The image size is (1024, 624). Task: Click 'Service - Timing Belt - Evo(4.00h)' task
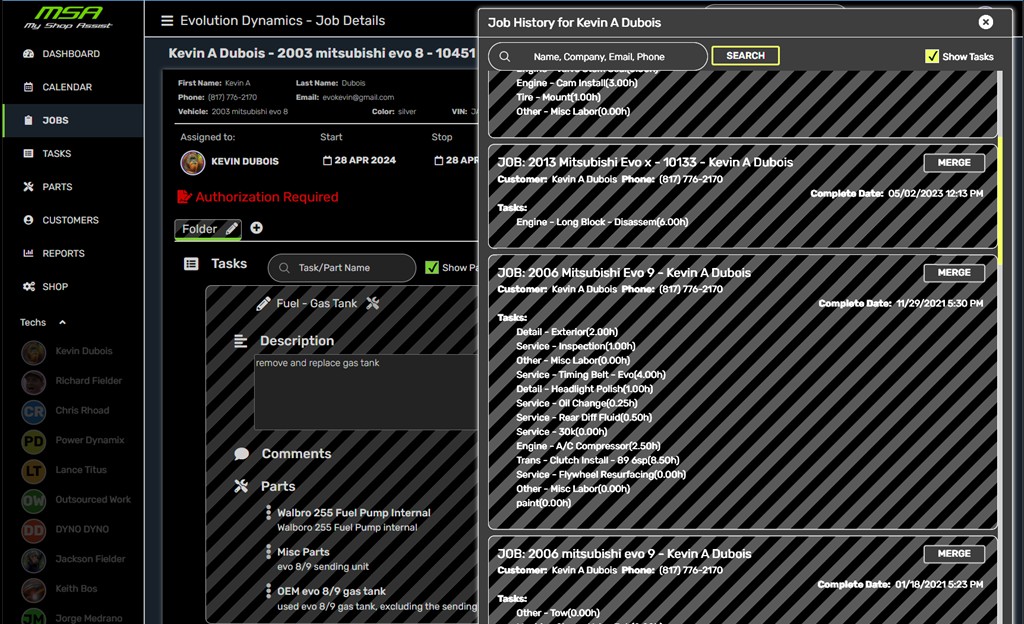(591, 375)
